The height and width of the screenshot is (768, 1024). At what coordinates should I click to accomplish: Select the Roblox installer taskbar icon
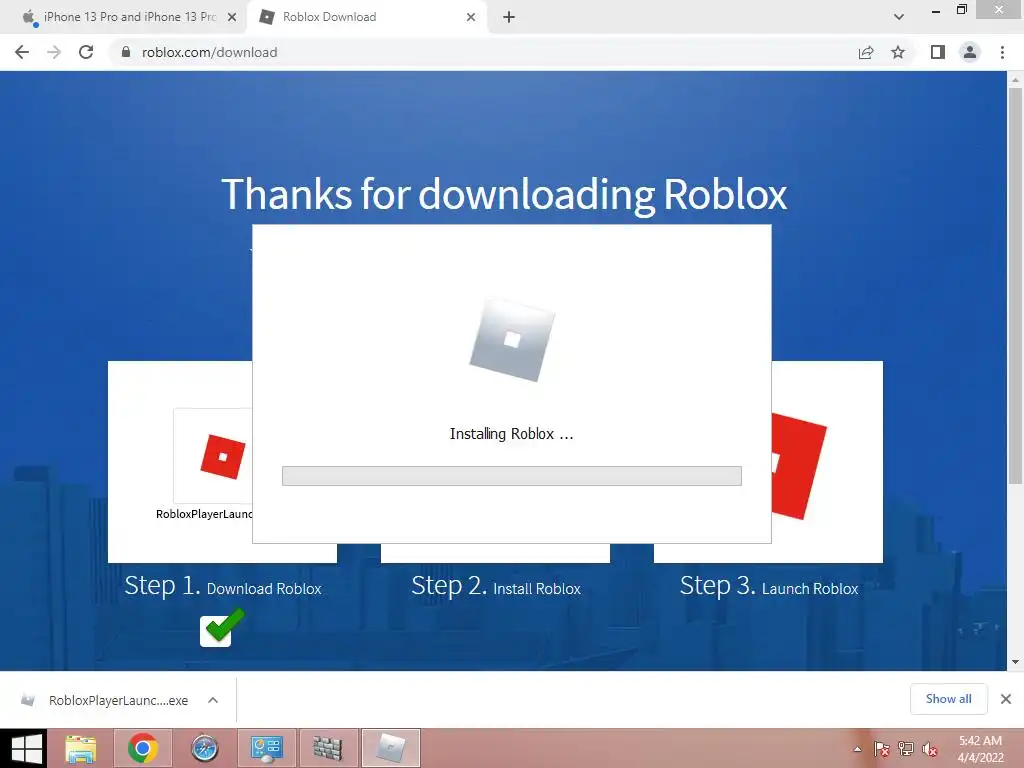pos(391,748)
